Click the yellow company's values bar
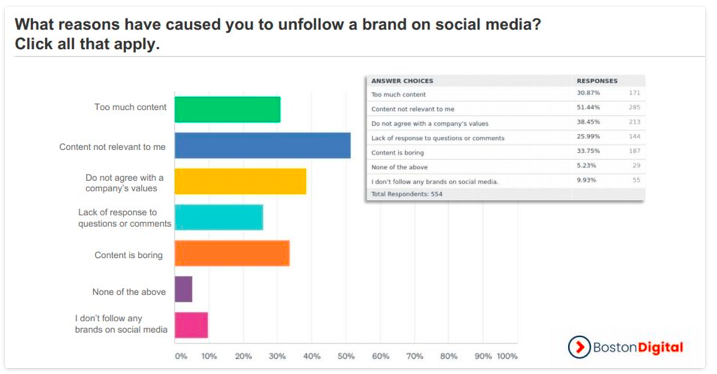This screenshot has height=374, width=717. 240,182
